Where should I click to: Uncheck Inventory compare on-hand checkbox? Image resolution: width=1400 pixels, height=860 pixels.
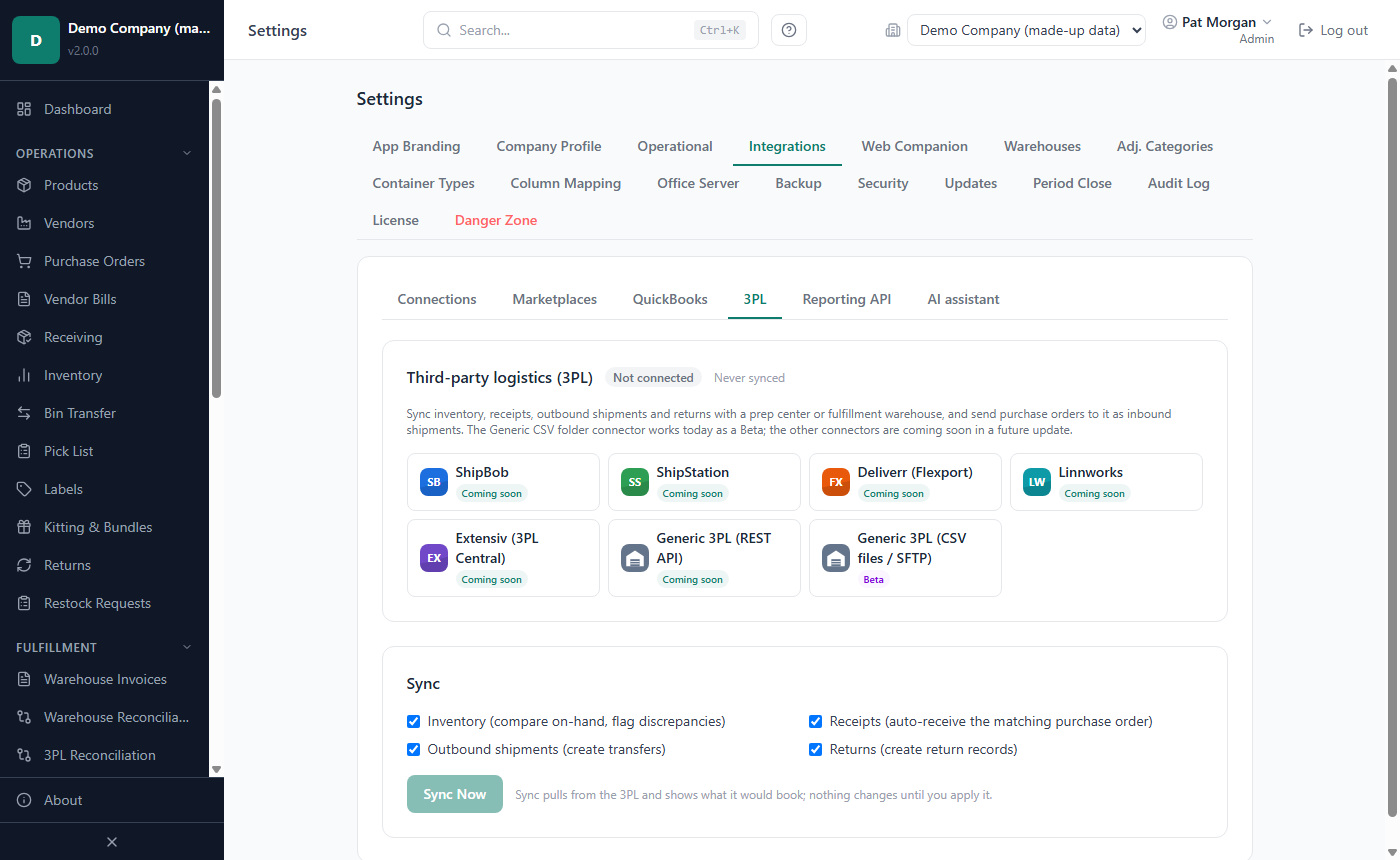click(414, 721)
